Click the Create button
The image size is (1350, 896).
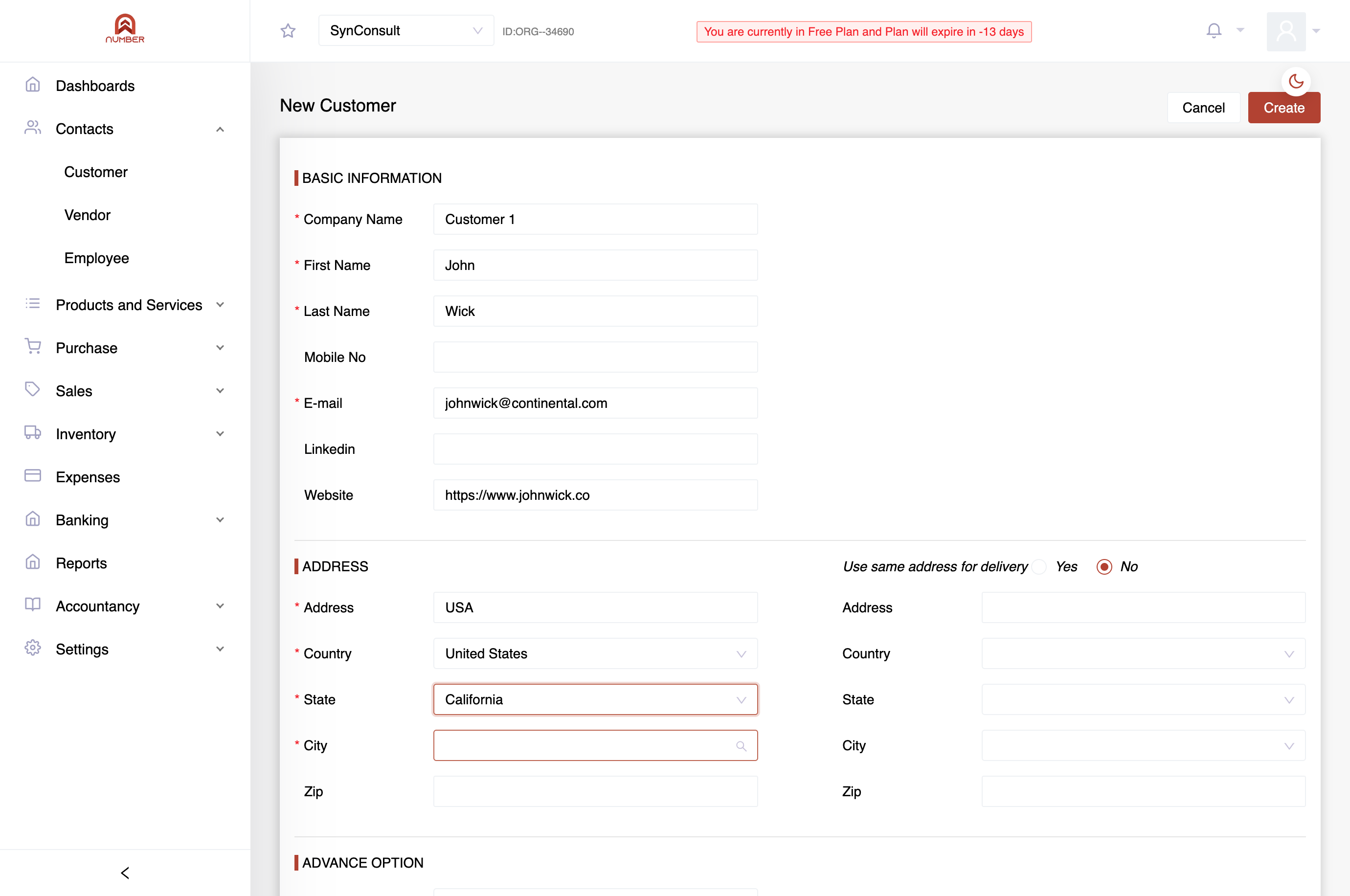(1284, 108)
